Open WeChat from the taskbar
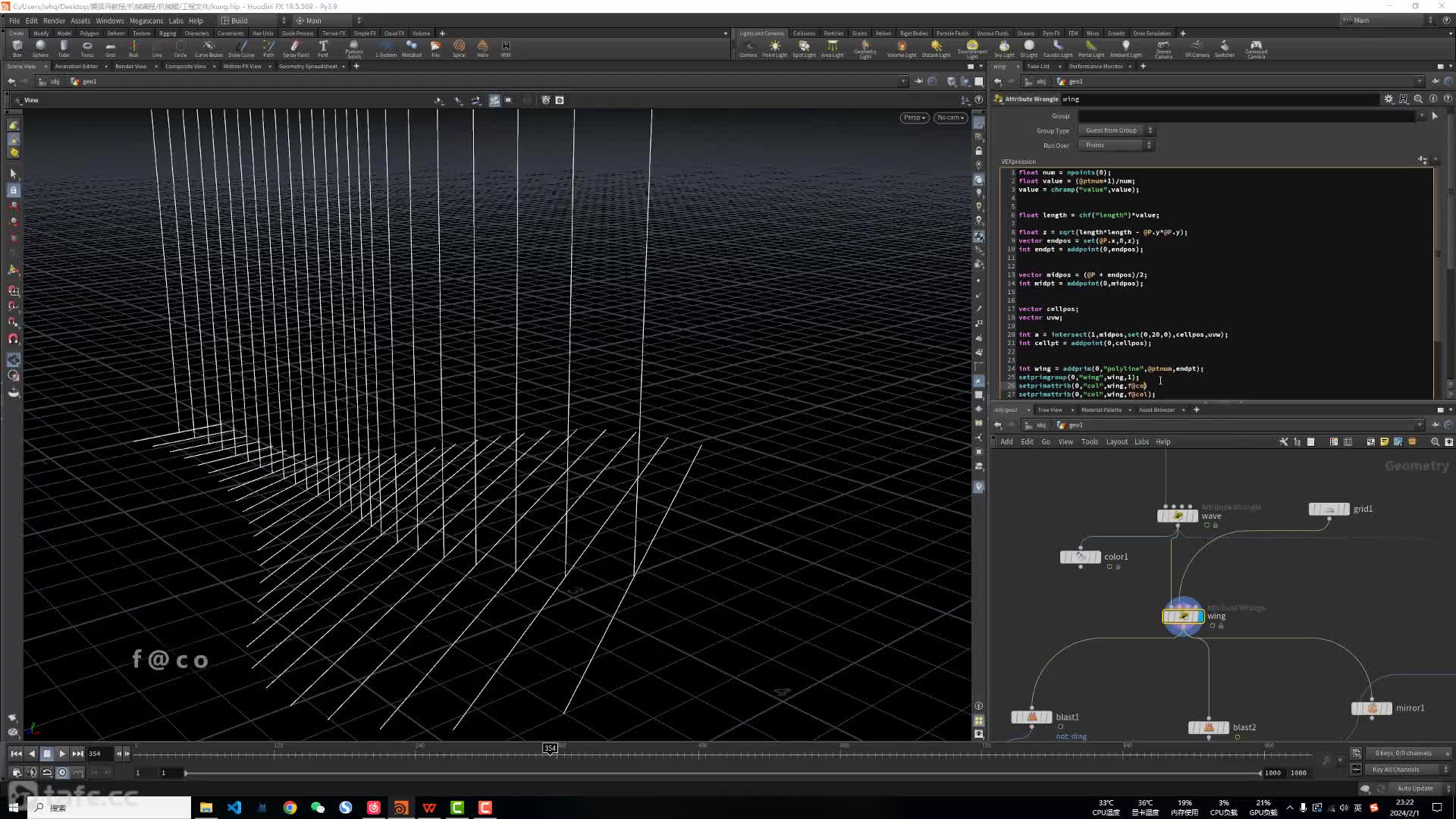The image size is (1456, 819). tap(318, 808)
